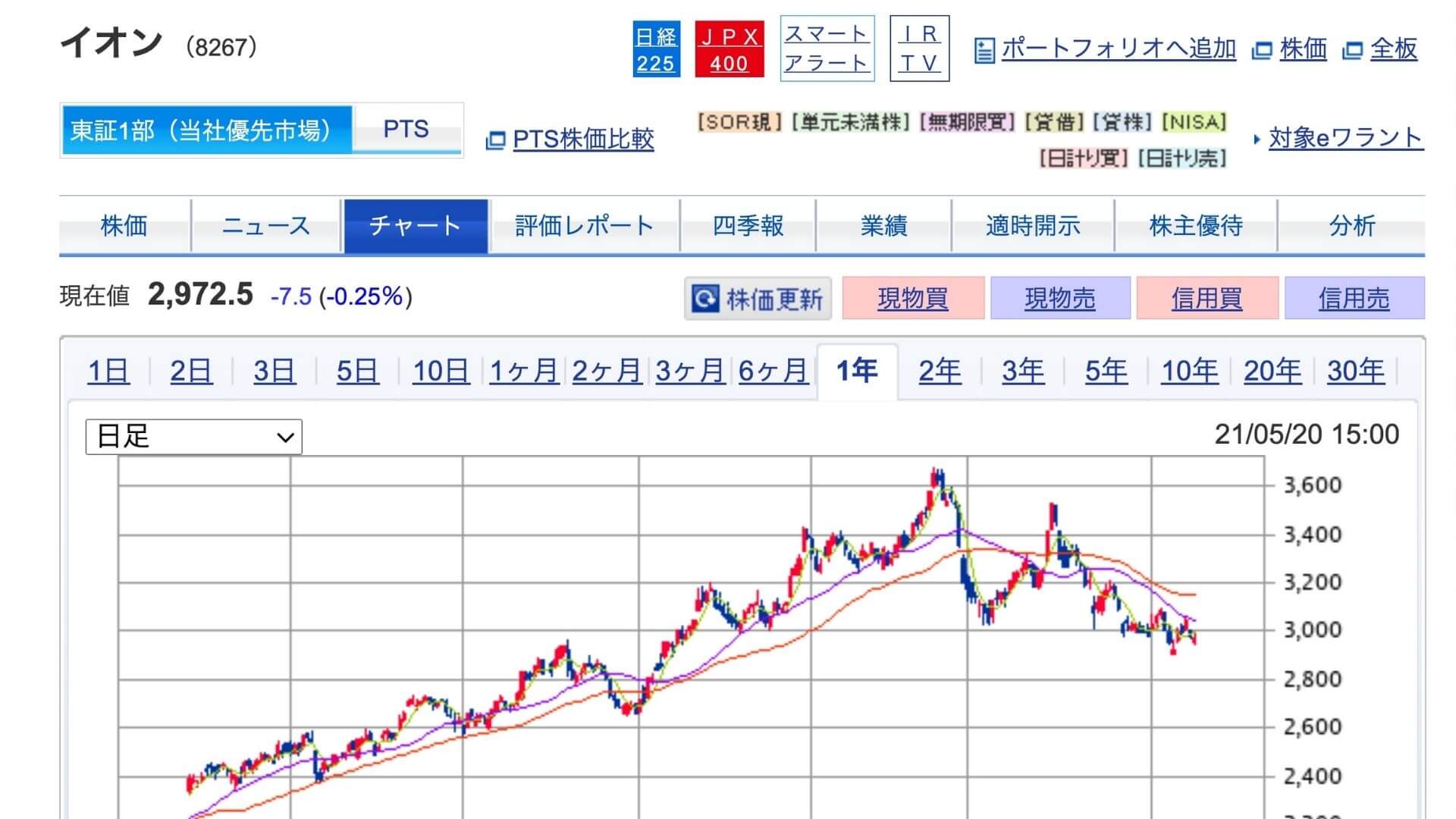Click the [無期限買] tag

pyautogui.click(x=967, y=122)
